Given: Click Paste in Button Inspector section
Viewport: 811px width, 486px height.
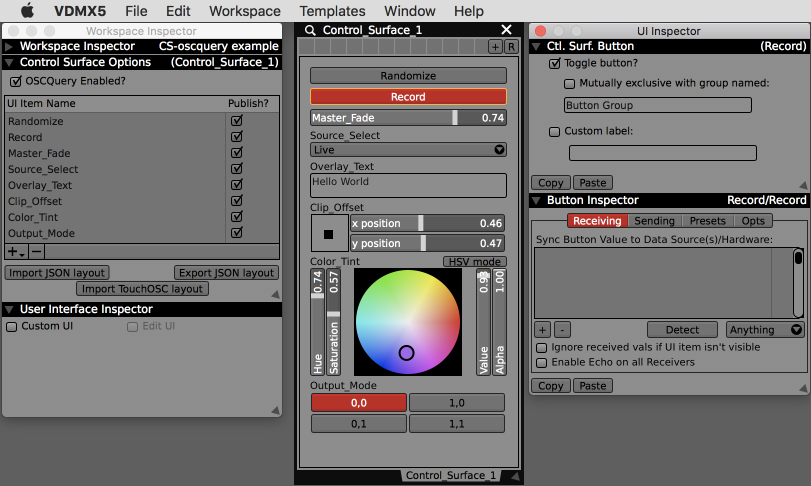Looking at the screenshot, I should (x=593, y=386).
